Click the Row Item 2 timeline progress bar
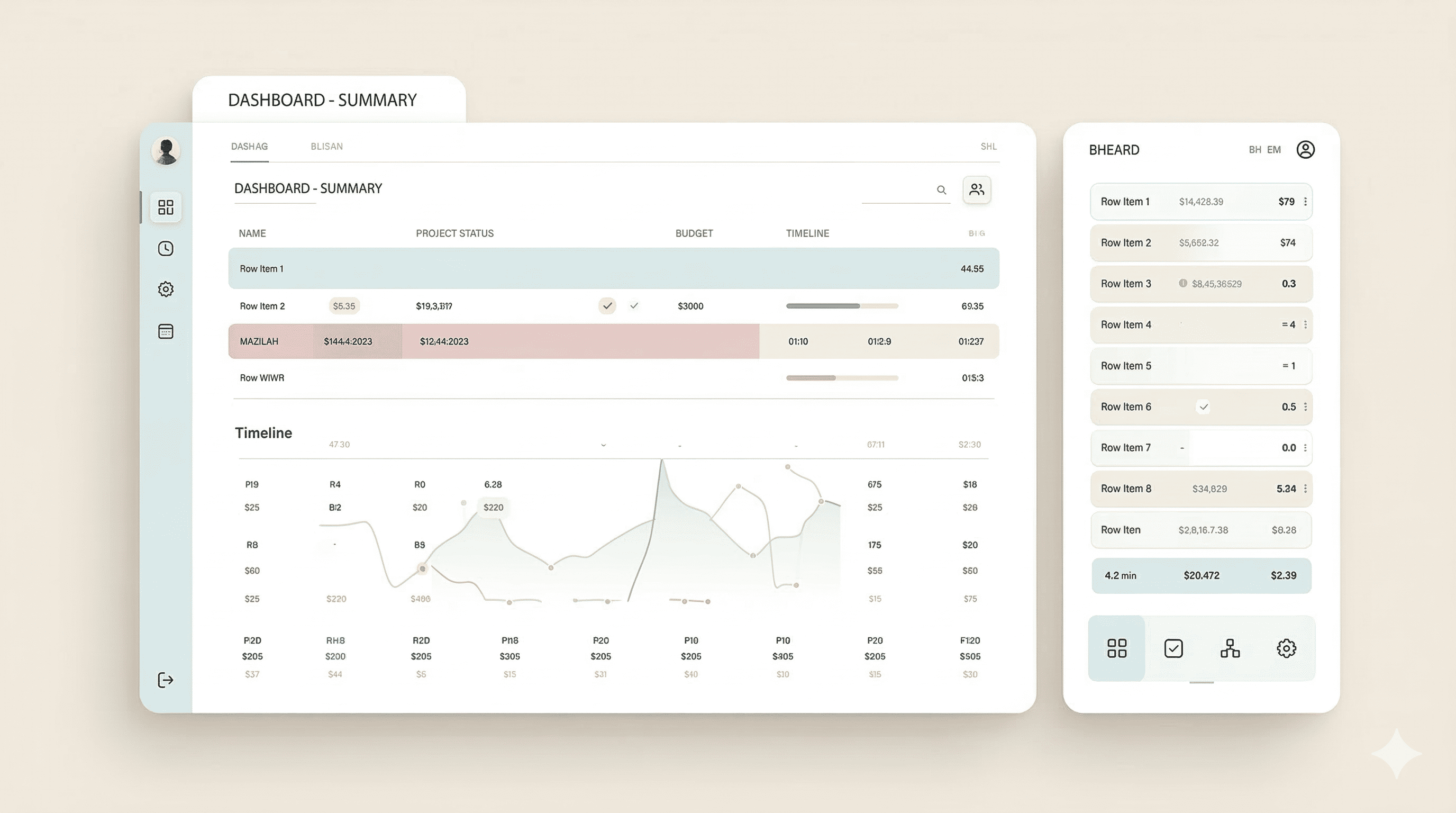This screenshot has height=813, width=1456. 842,306
